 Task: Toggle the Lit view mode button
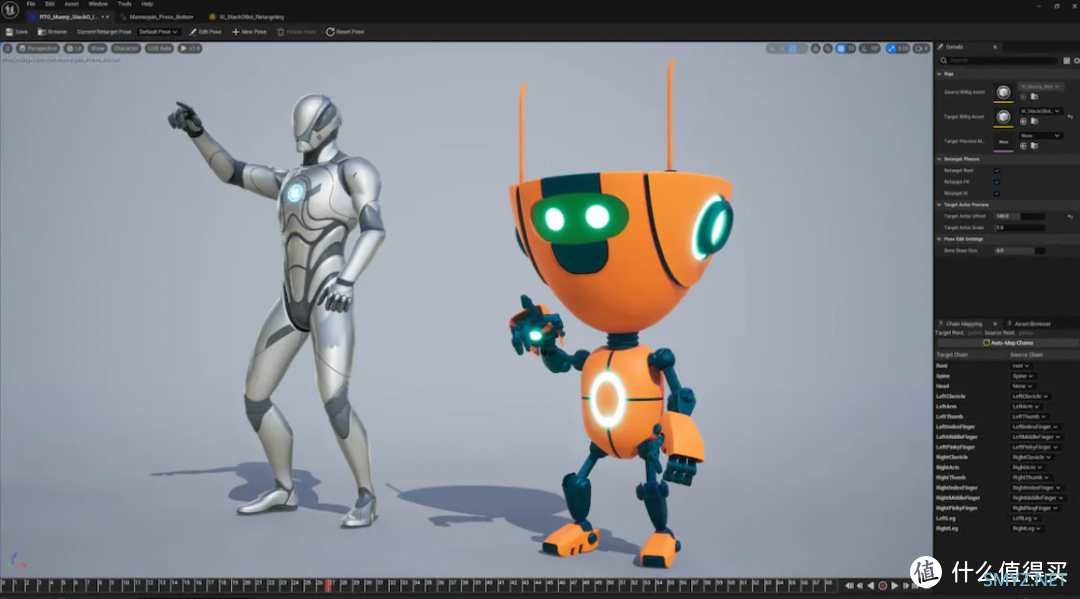74,48
